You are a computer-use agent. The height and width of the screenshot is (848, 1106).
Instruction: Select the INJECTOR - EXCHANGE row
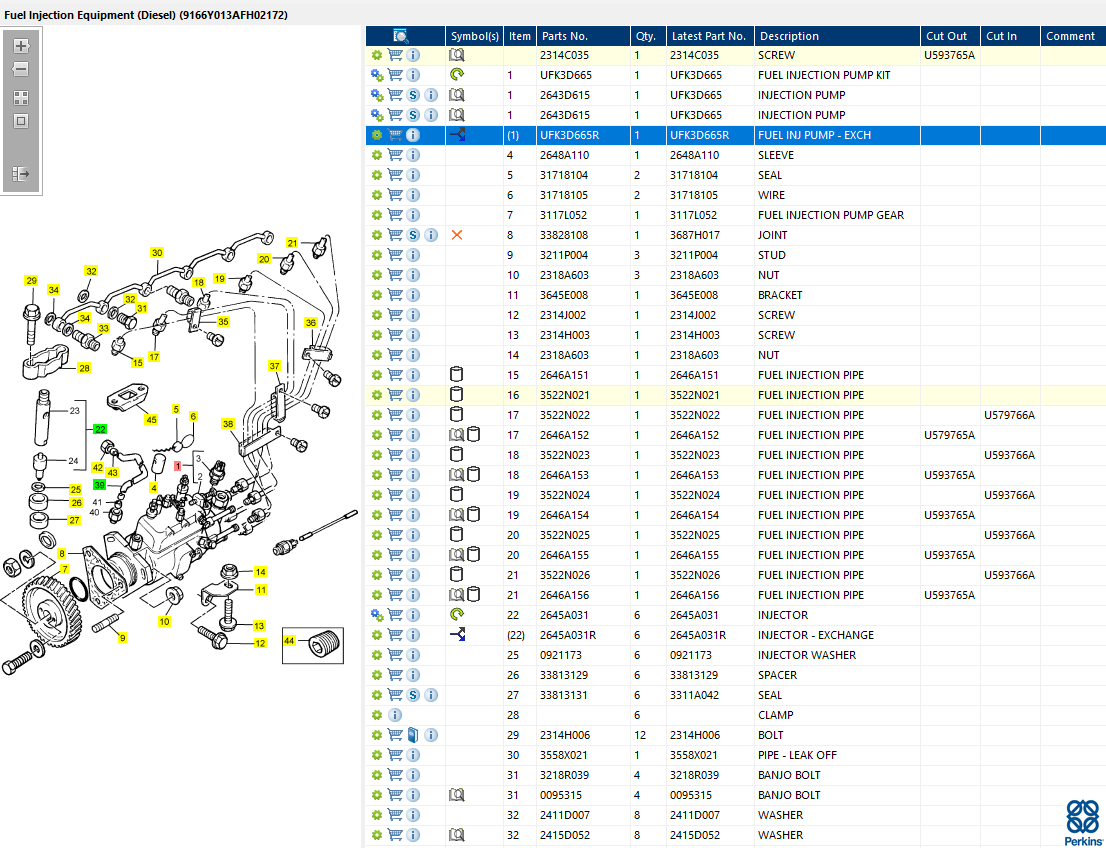[x=815, y=635]
